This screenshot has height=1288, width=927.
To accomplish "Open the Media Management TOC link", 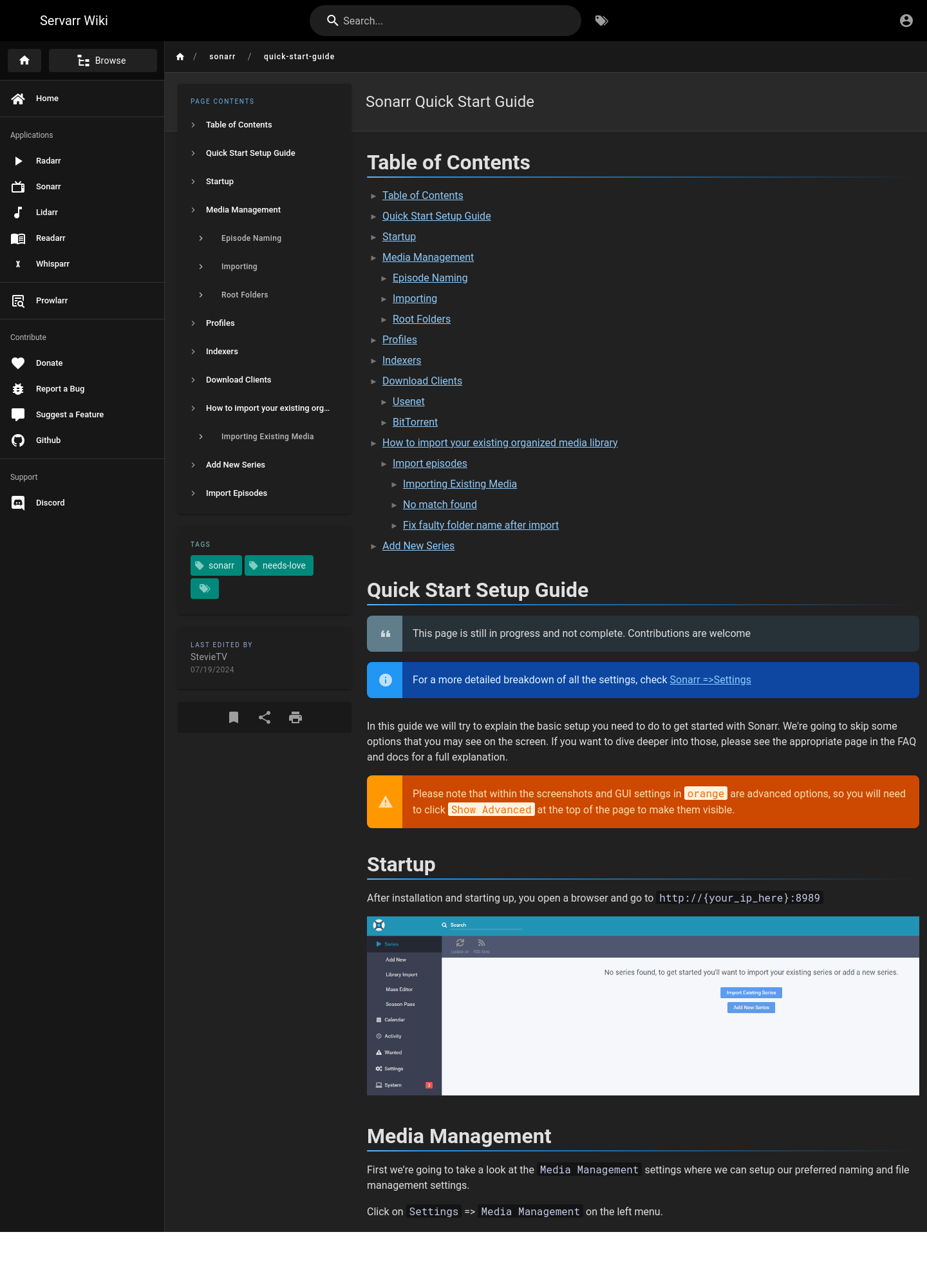I will 428,258.
